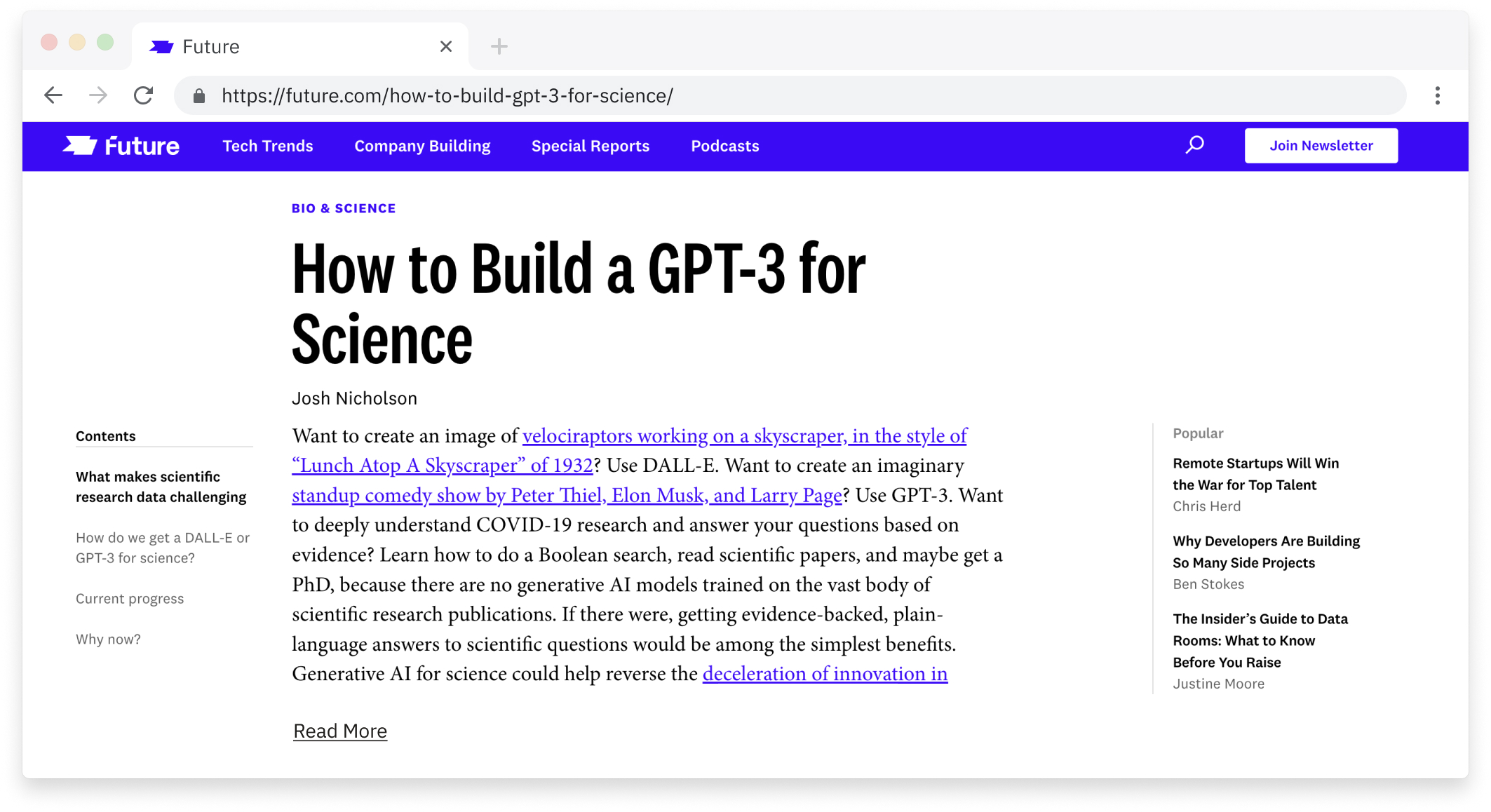Open the Podcasts nav item
The image size is (1491, 812).
[724, 146]
